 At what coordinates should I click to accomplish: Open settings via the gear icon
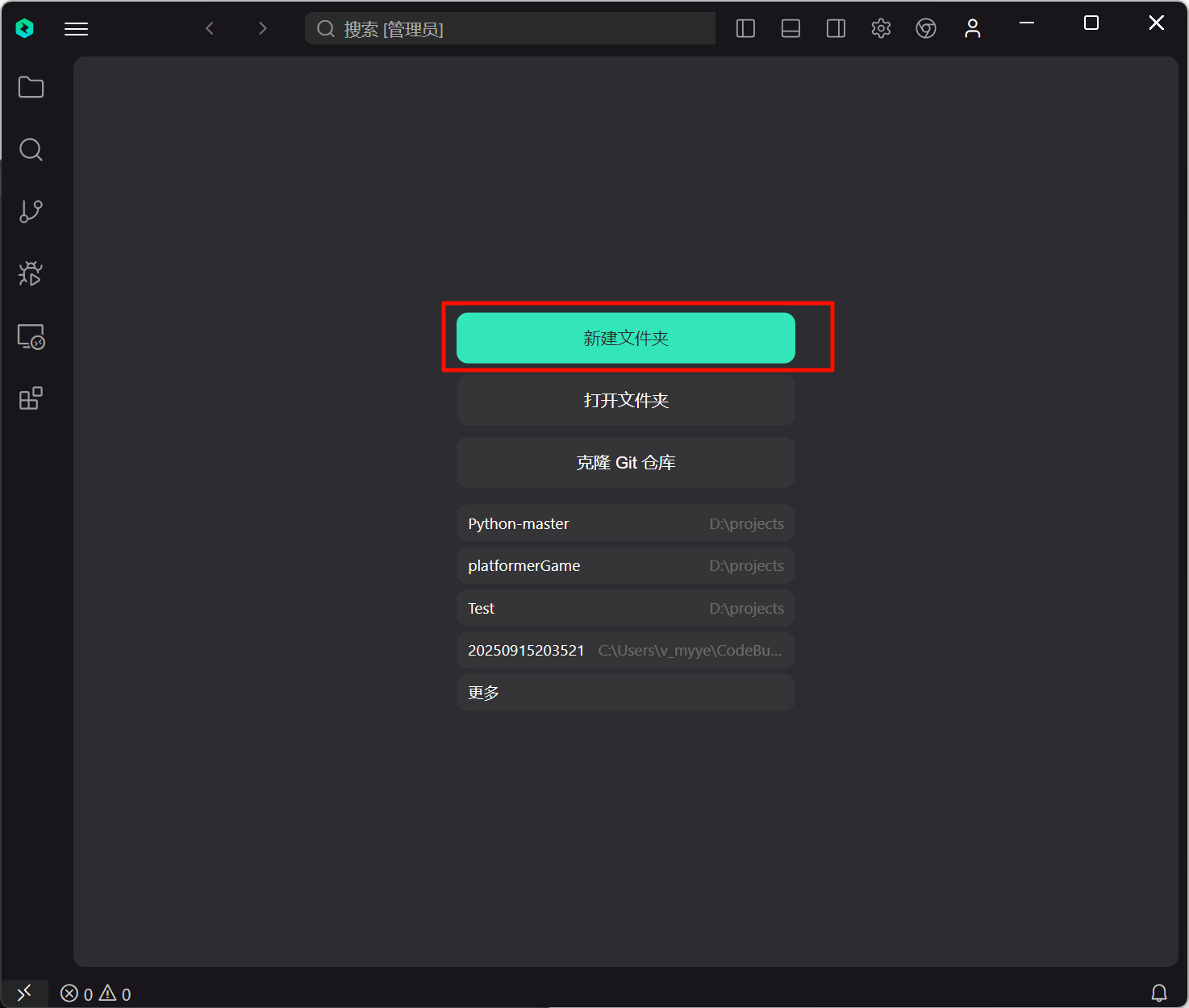pos(881,29)
